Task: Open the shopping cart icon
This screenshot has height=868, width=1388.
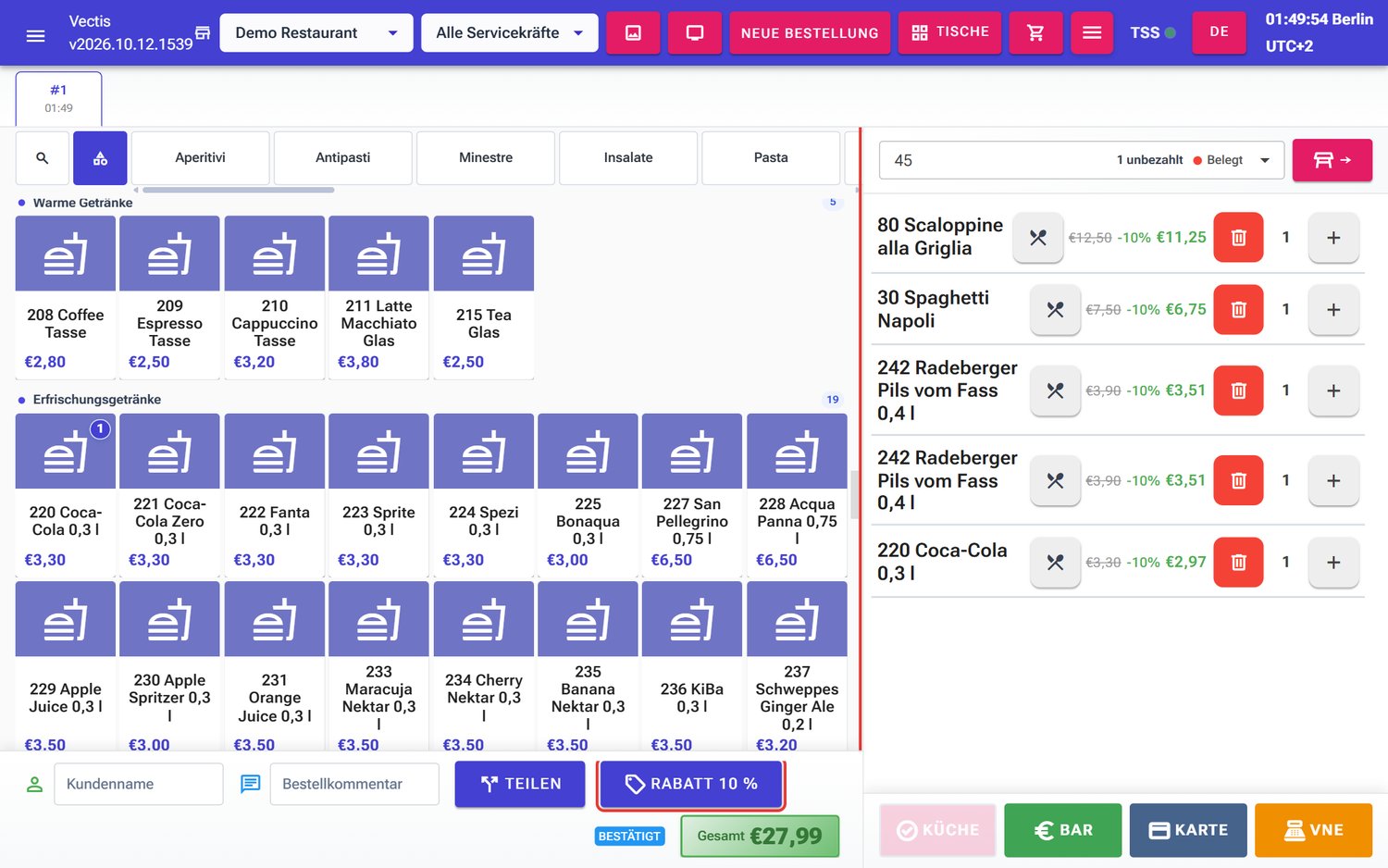Action: tap(1035, 32)
